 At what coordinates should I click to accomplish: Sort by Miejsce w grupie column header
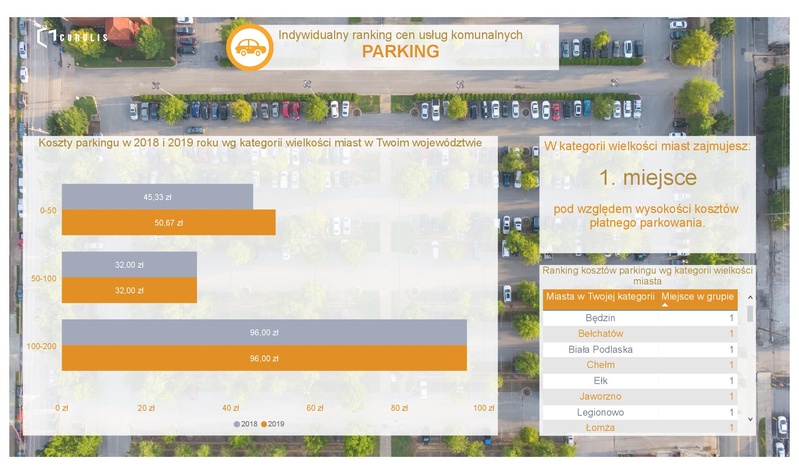click(x=697, y=296)
